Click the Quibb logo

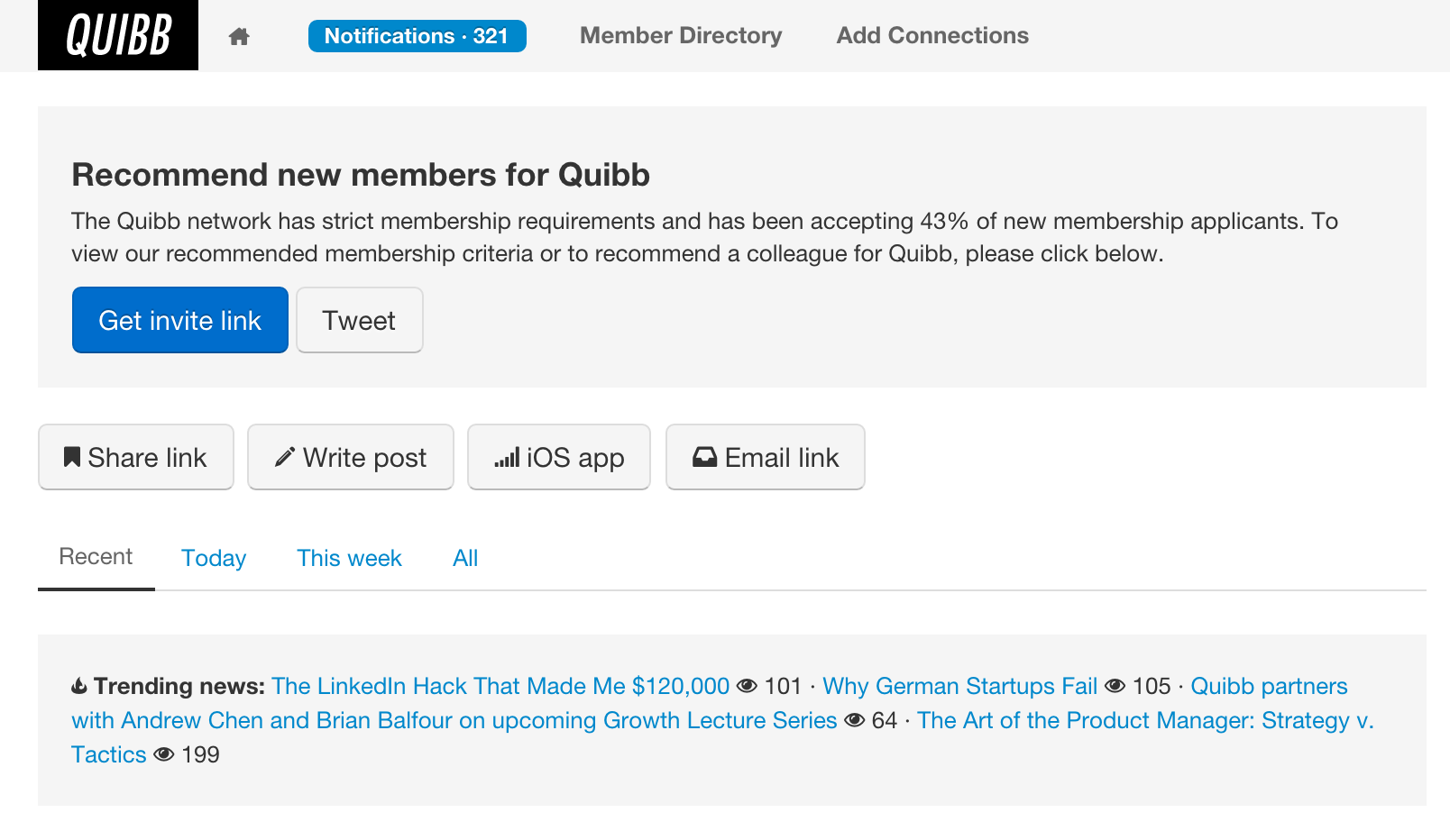point(118,35)
